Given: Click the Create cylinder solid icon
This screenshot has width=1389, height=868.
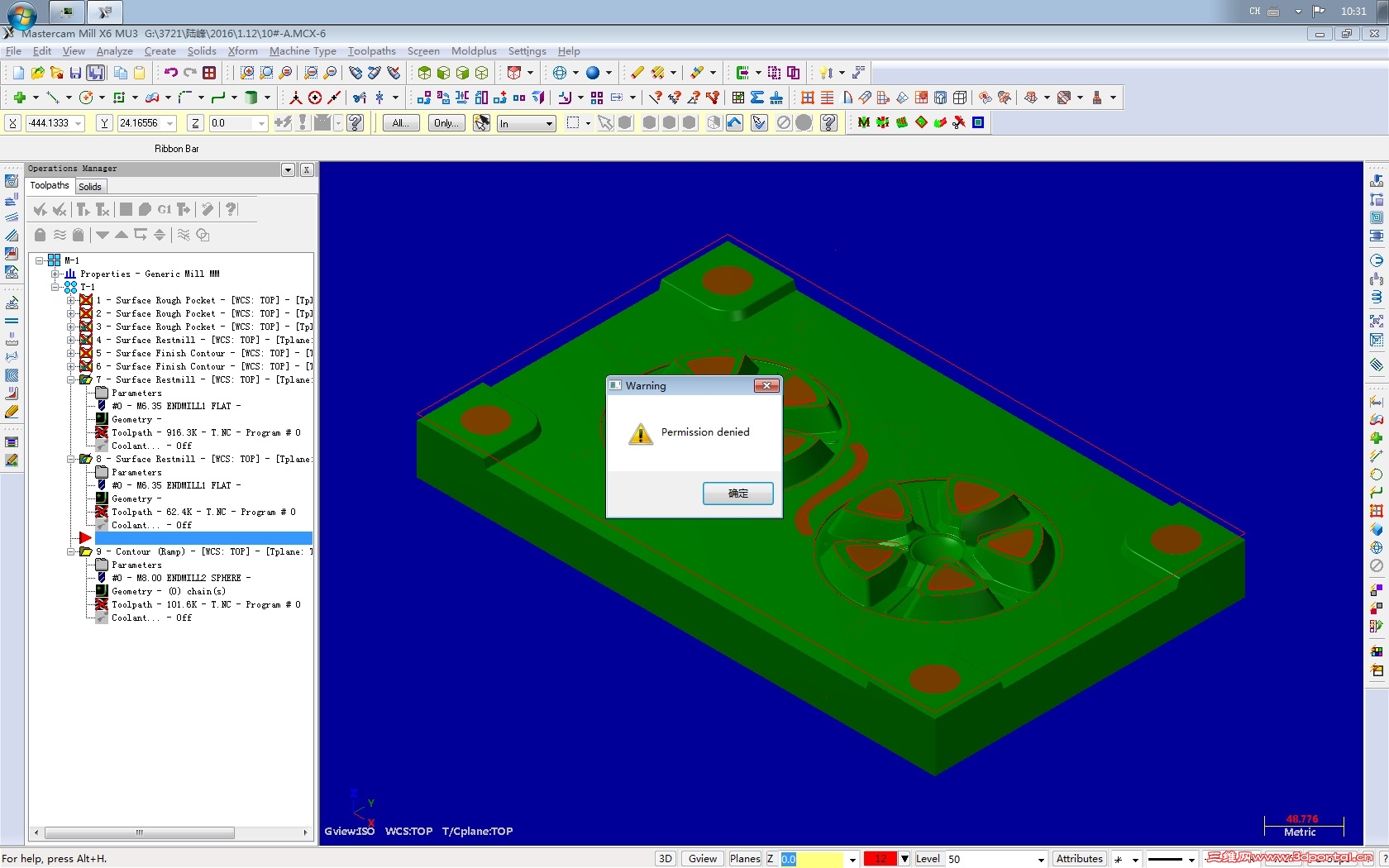Looking at the screenshot, I should point(251,98).
